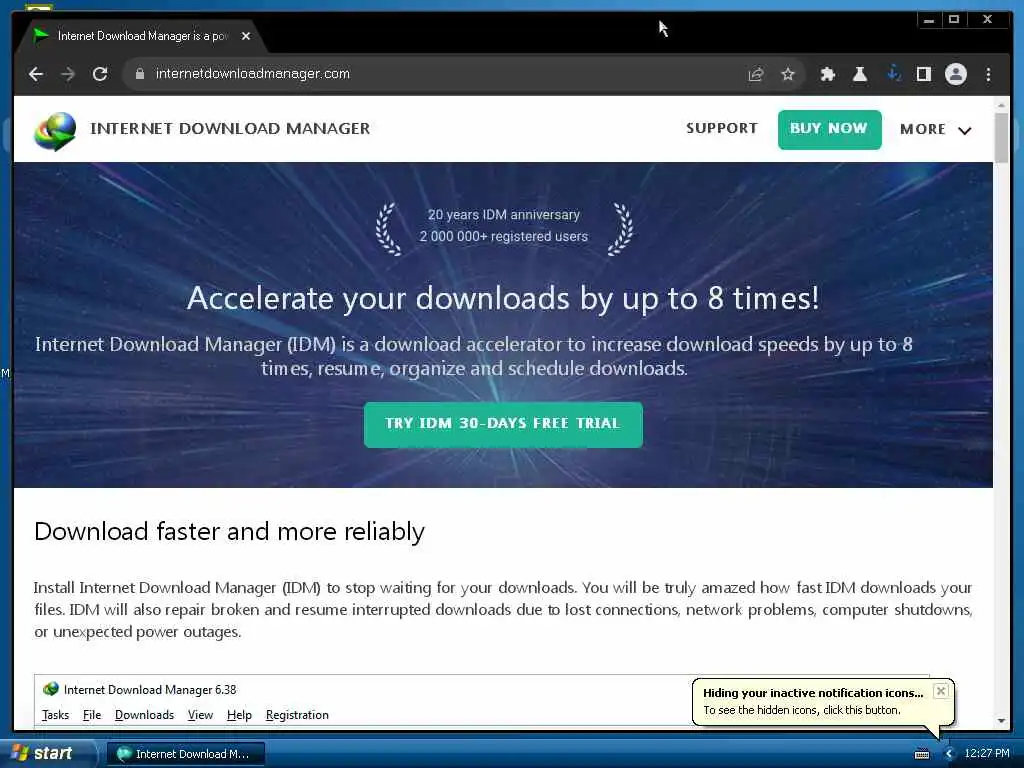The image size is (1024, 768).
Task: Open Registration menu in IDM preview
Action: tap(297, 715)
